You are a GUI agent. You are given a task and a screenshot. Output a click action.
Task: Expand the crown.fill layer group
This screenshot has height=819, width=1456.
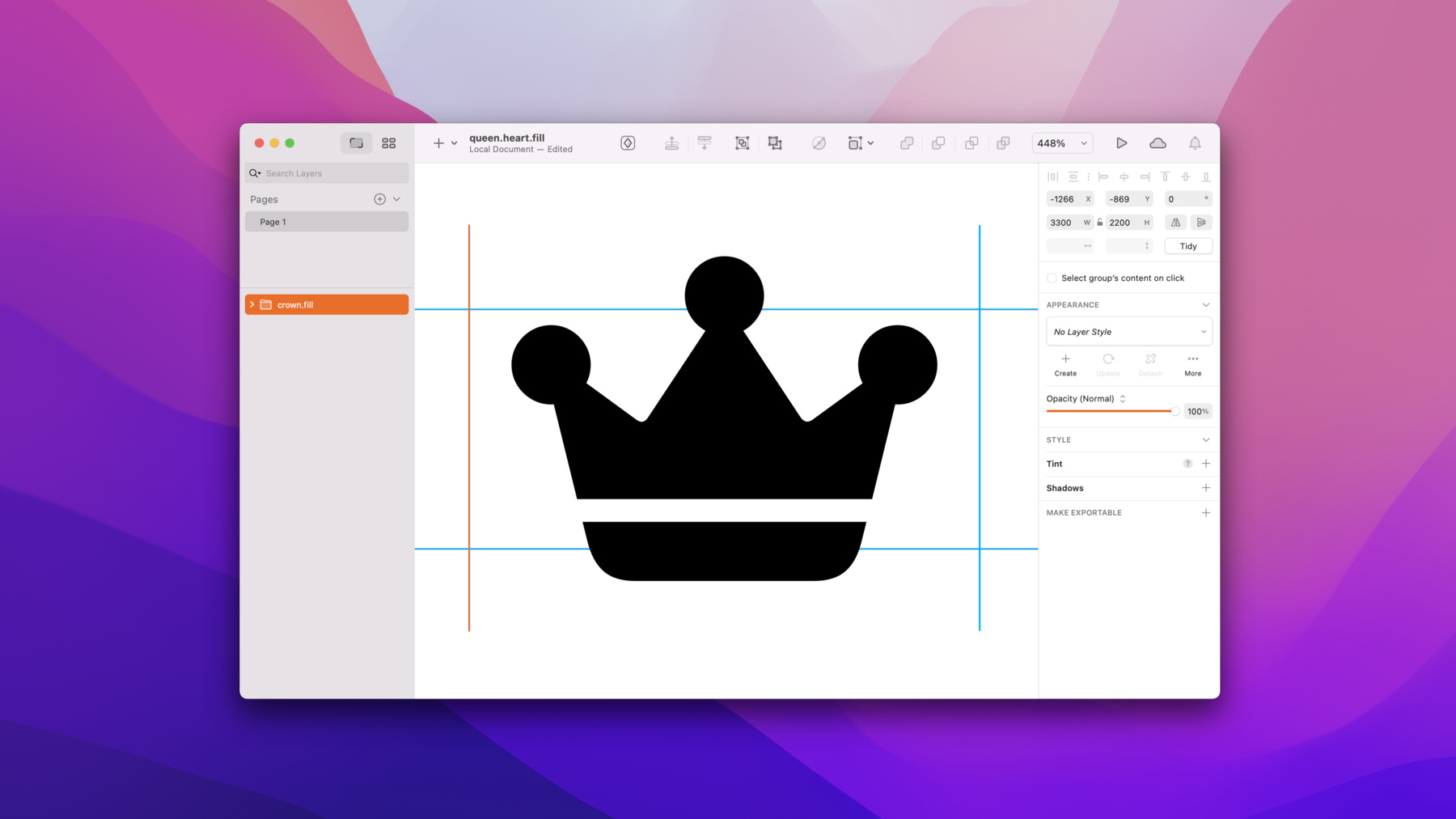(x=252, y=305)
